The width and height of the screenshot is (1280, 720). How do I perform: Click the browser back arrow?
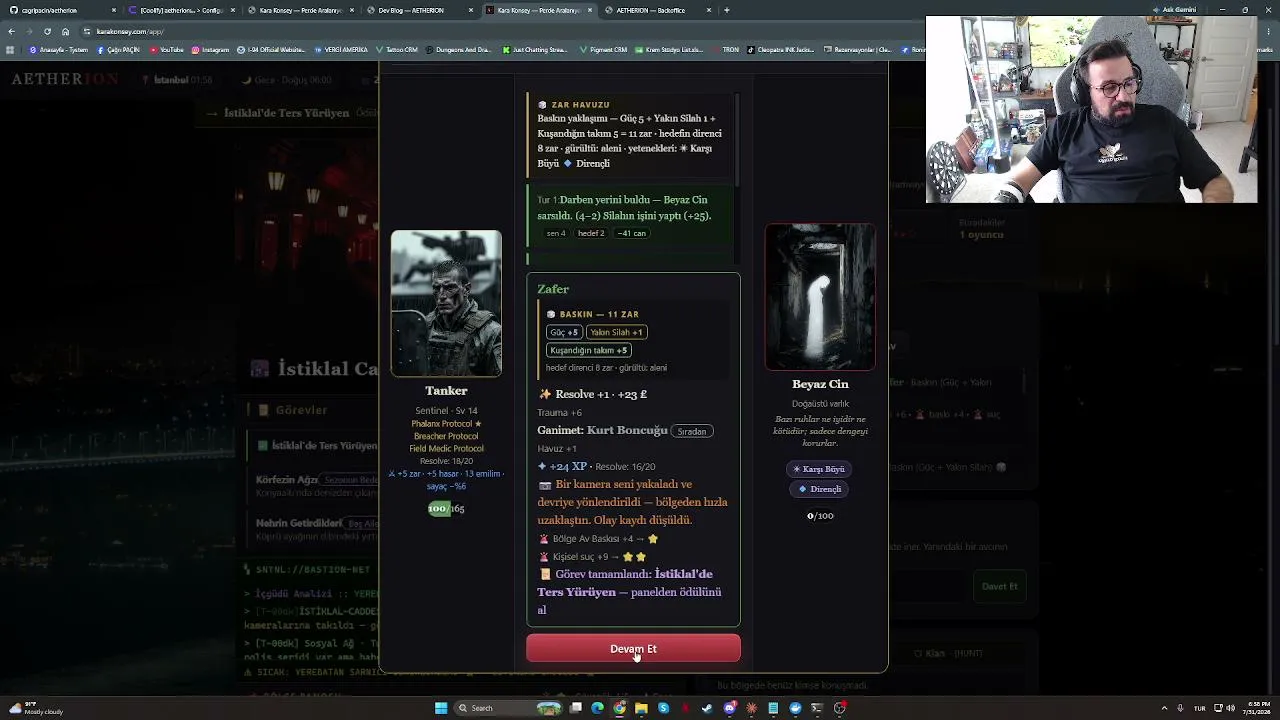pos(12,31)
